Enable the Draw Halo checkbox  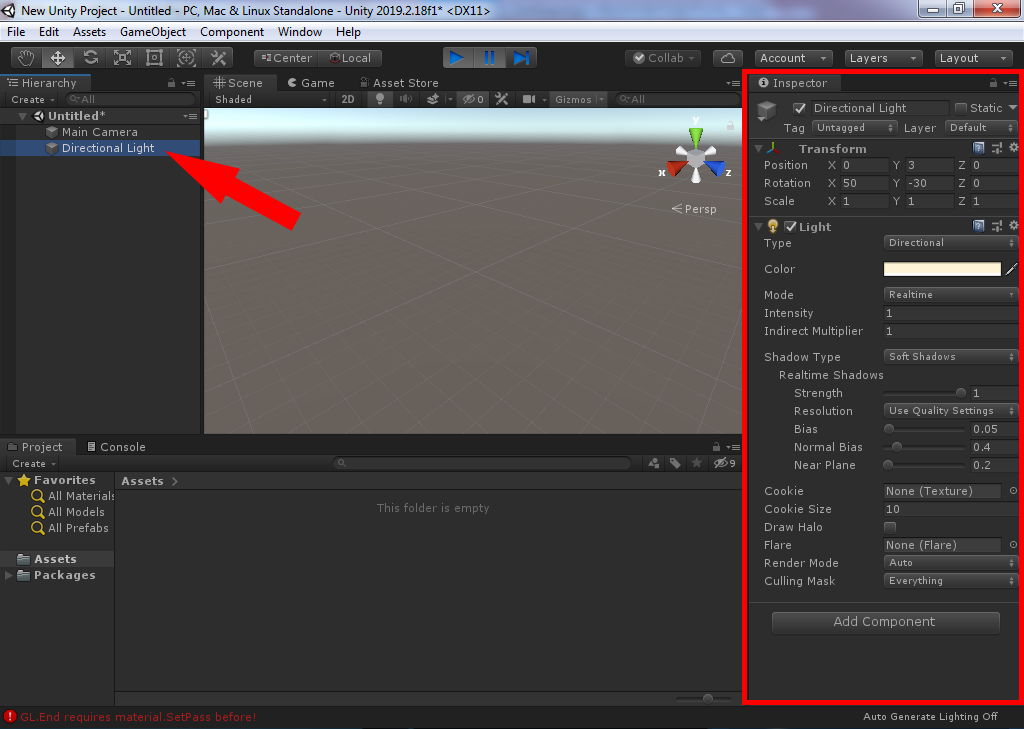pyautogui.click(x=890, y=527)
